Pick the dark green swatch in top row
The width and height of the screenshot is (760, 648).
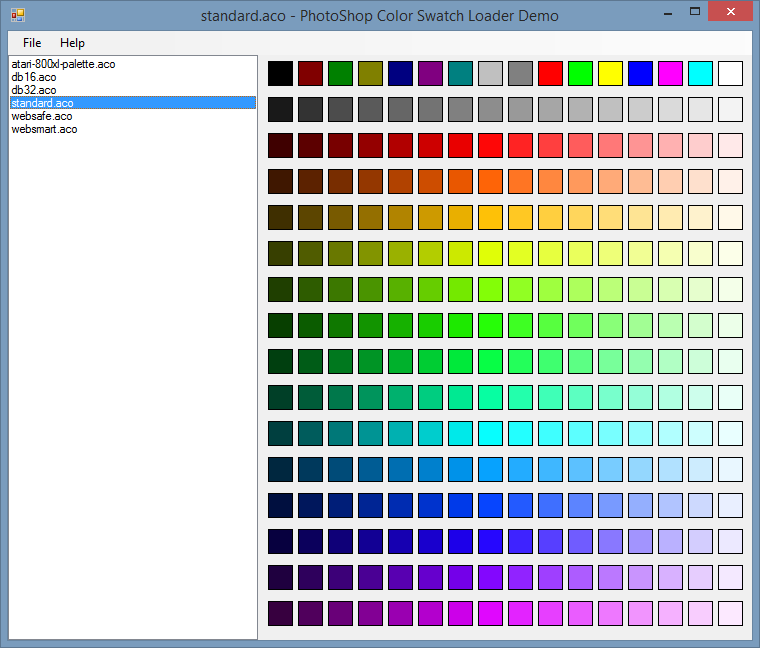(x=340, y=73)
